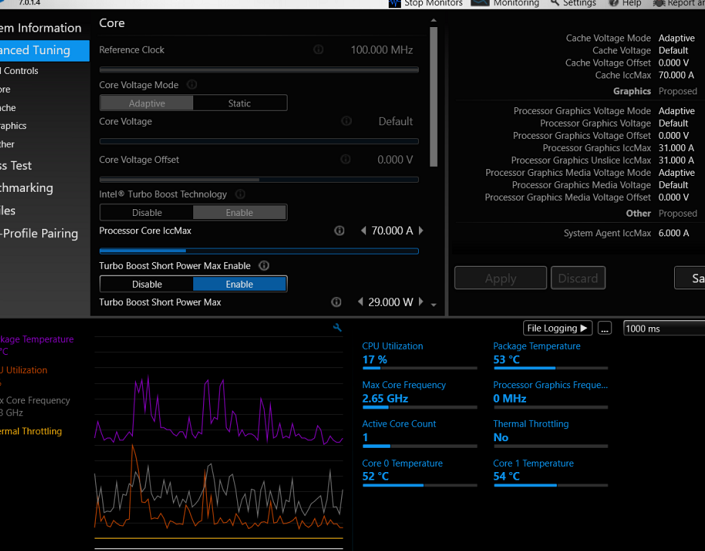Click the Processor Core IccMax slider track
This screenshot has height=551, width=705.
coord(259,251)
